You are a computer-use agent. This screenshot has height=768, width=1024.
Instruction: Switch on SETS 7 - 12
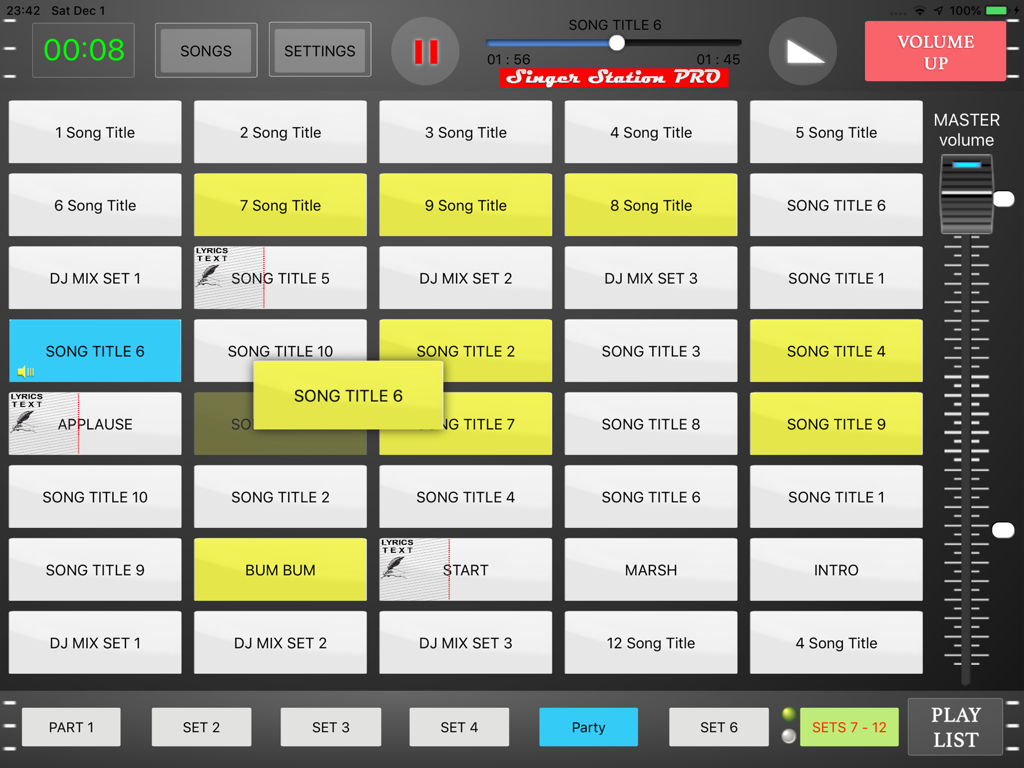click(x=849, y=727)
